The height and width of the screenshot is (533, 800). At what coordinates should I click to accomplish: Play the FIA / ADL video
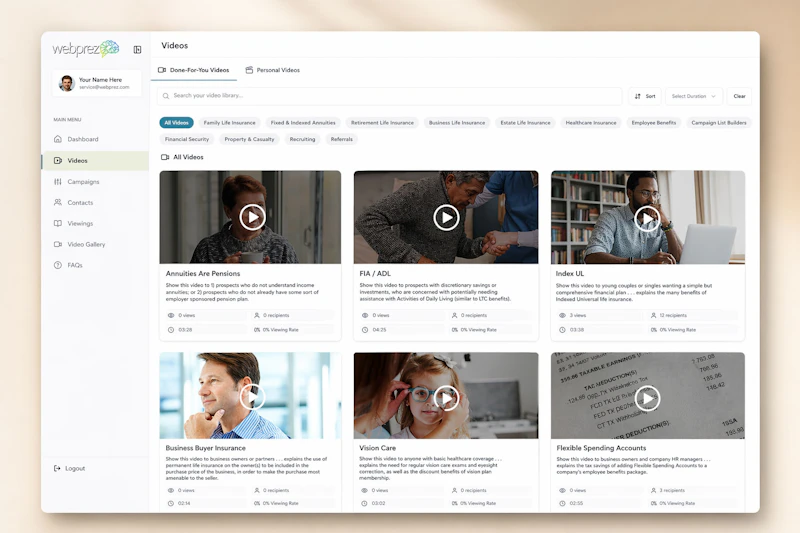(x=446, y=218)
